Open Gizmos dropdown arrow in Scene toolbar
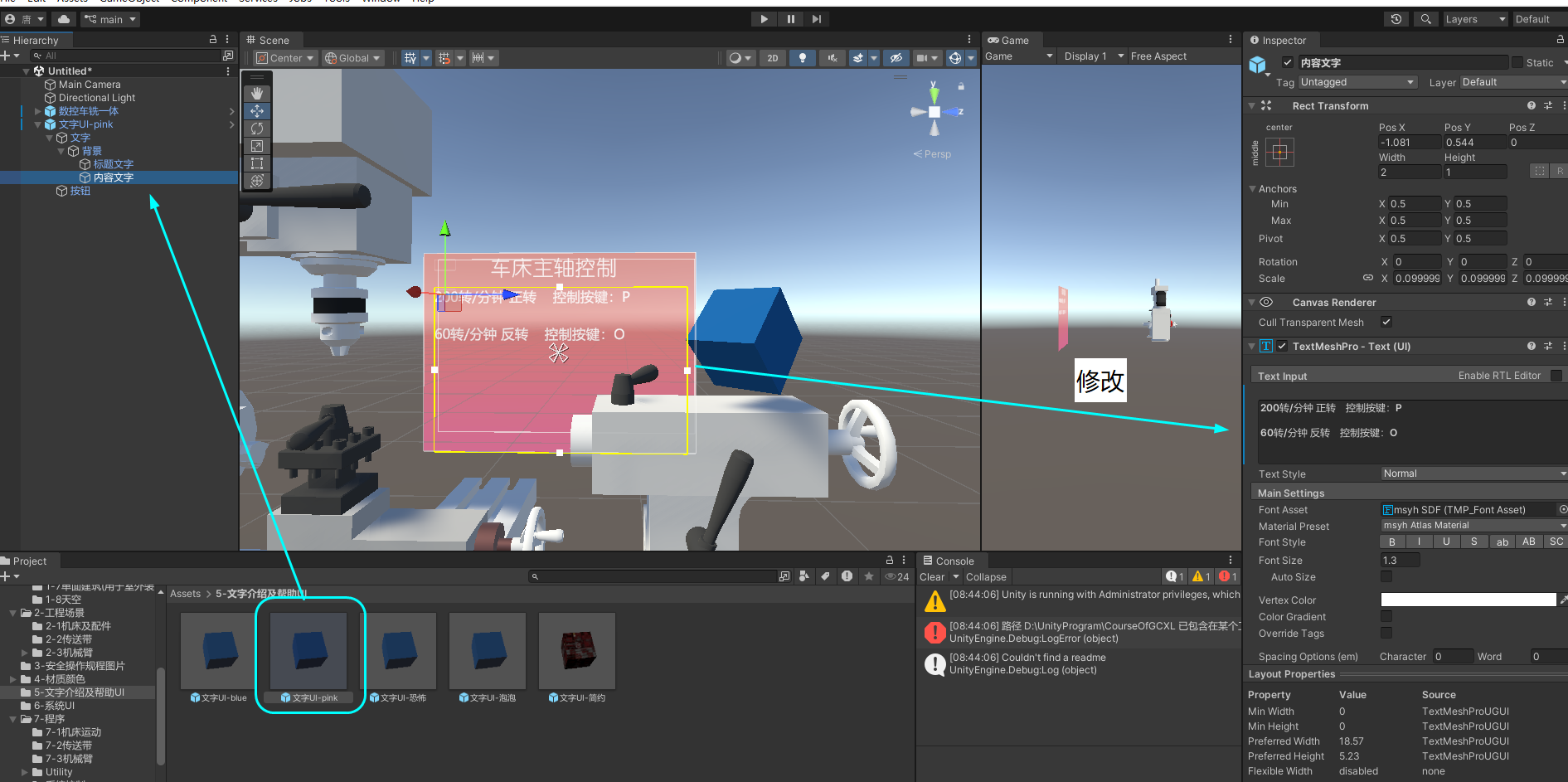The height and width of the screenshot is (782, 1568). (971, 58)
